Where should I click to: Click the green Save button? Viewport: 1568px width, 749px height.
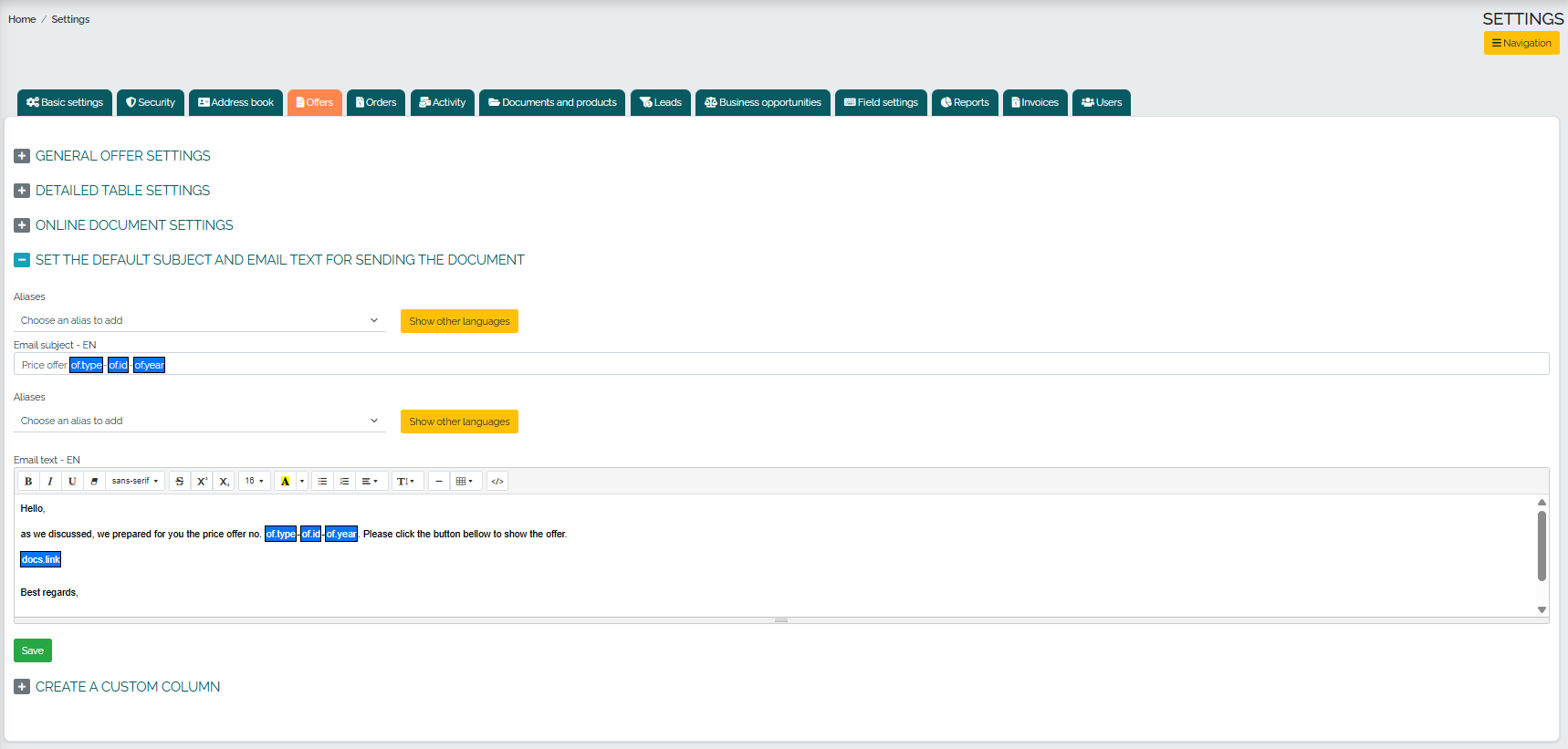pyautogui.click(x=33, y=650)
